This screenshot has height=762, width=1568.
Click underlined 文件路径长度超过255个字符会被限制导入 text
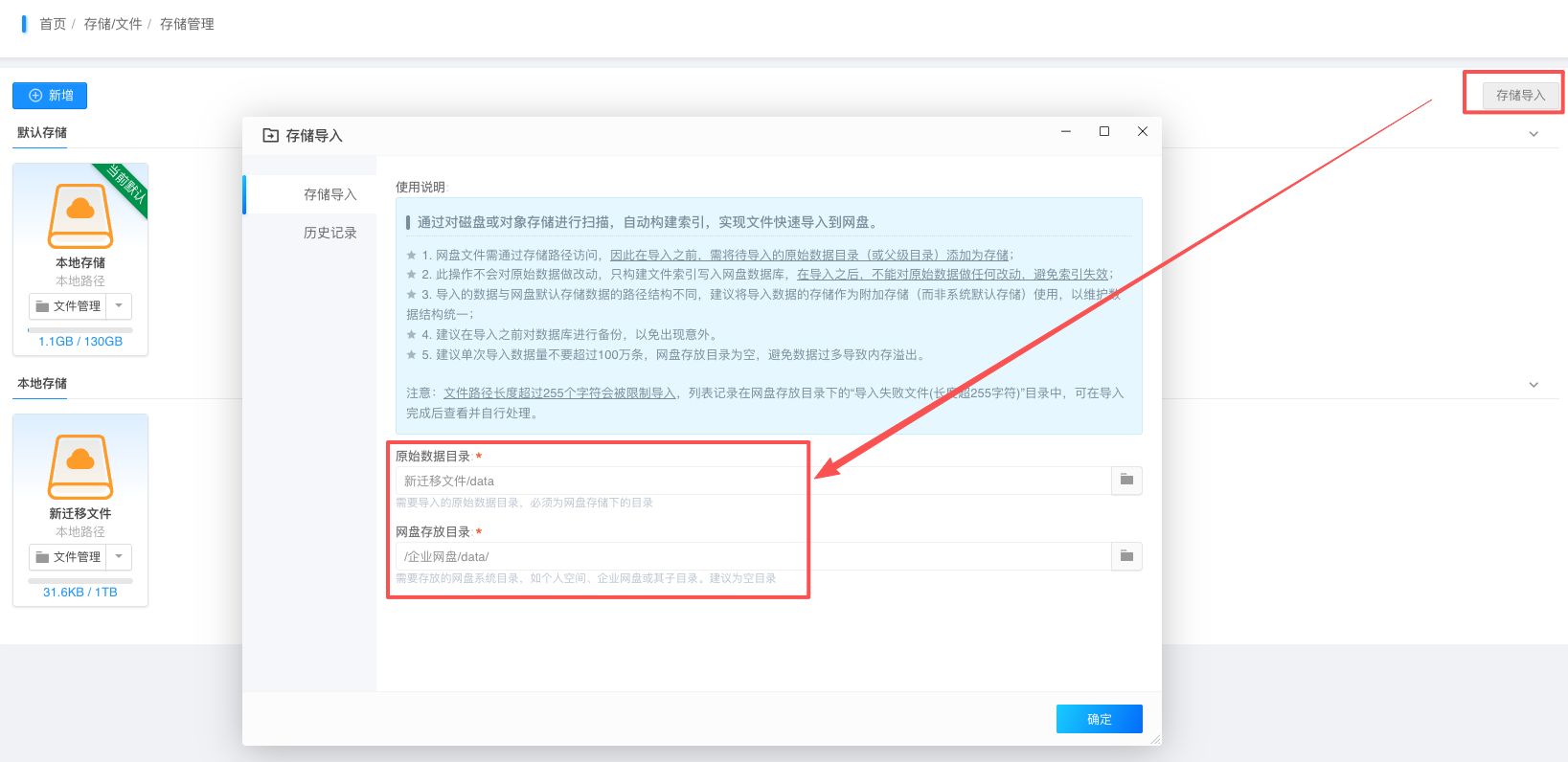(x=559, y=393)
